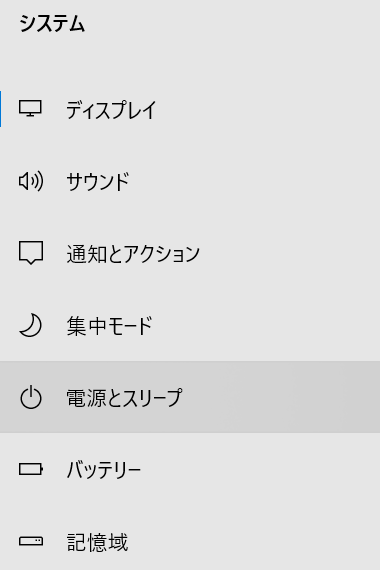380x570 pixels.
Task: Click the speaker icon next to サウンド
Action: pyautogui.click(x=31, y=181)
